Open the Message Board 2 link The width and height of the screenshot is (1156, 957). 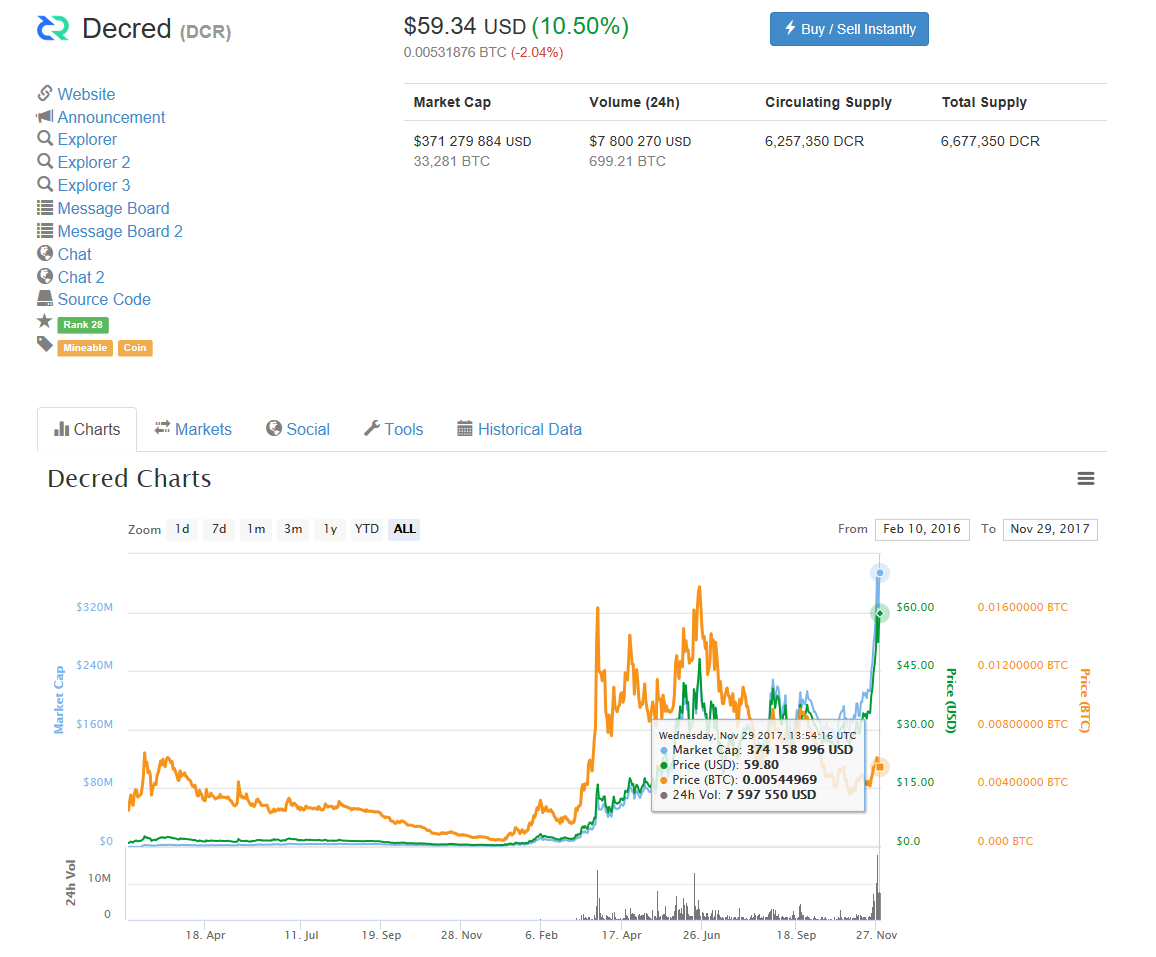120,232
